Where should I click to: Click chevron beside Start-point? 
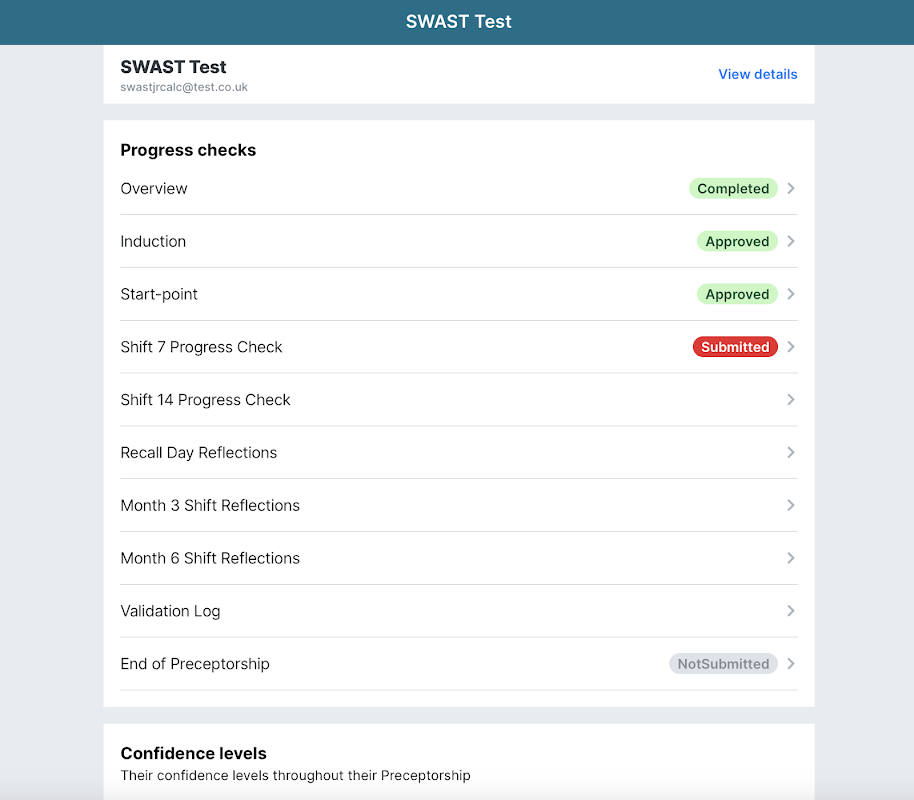791,294
